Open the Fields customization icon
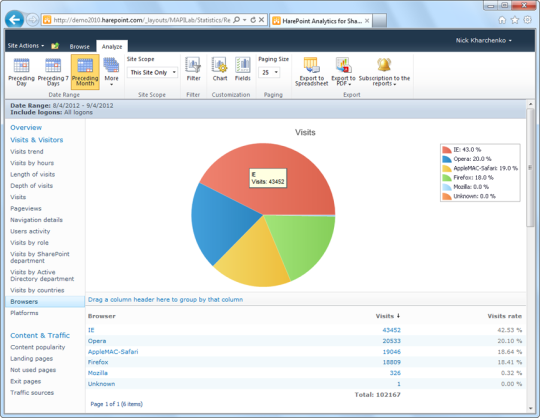Viewport: 540px width, 418px height. [x=243, y=69]
